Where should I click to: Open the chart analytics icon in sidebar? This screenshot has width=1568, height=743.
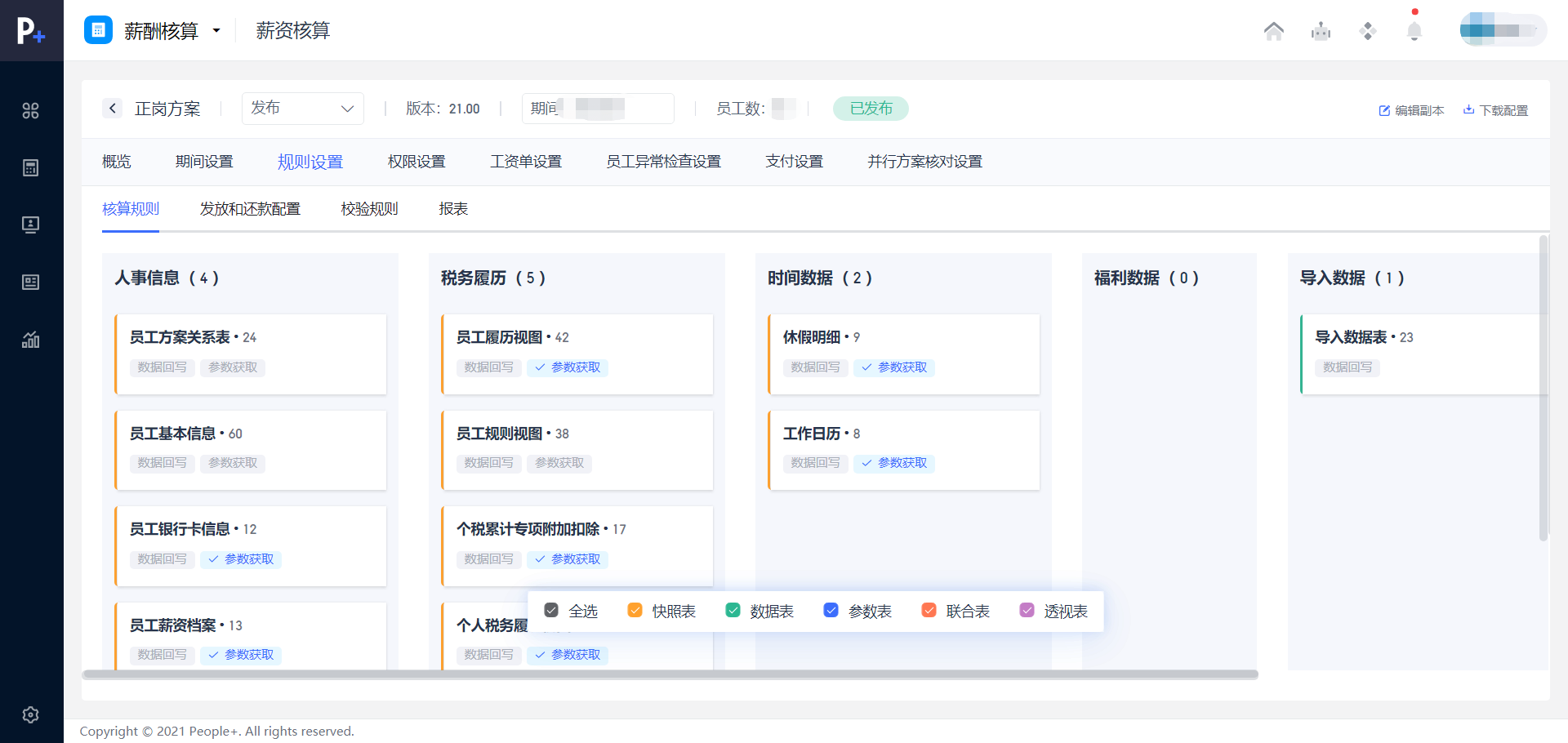coord(31,340)
